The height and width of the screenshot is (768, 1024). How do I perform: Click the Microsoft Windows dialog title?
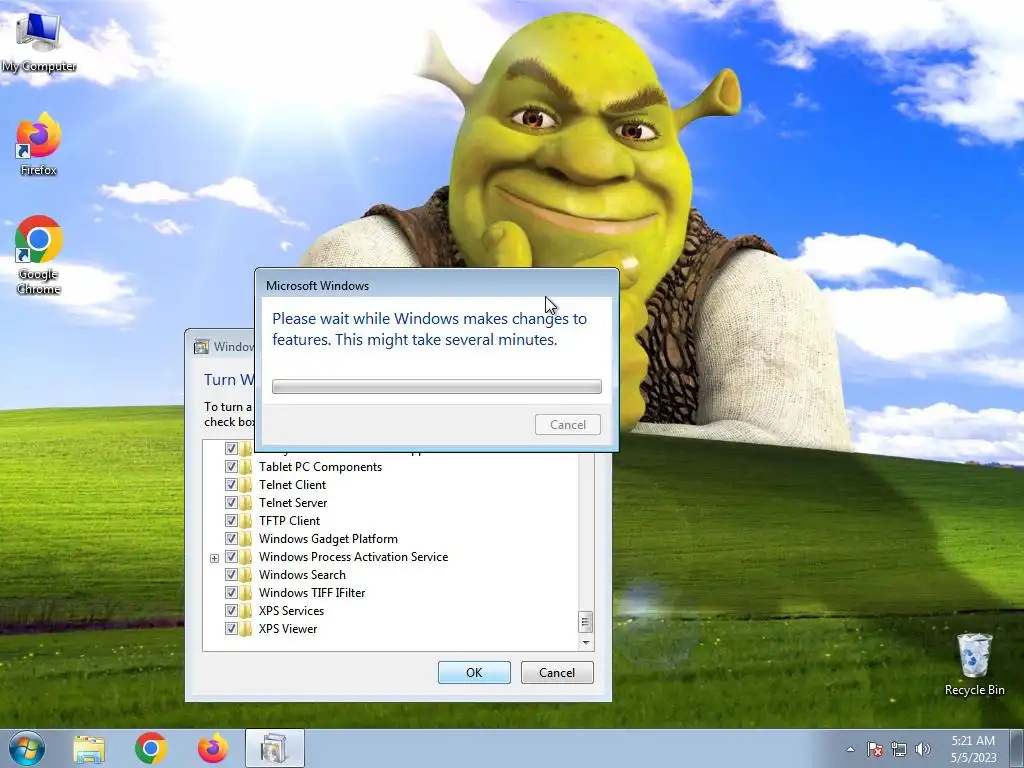point(317,285)
